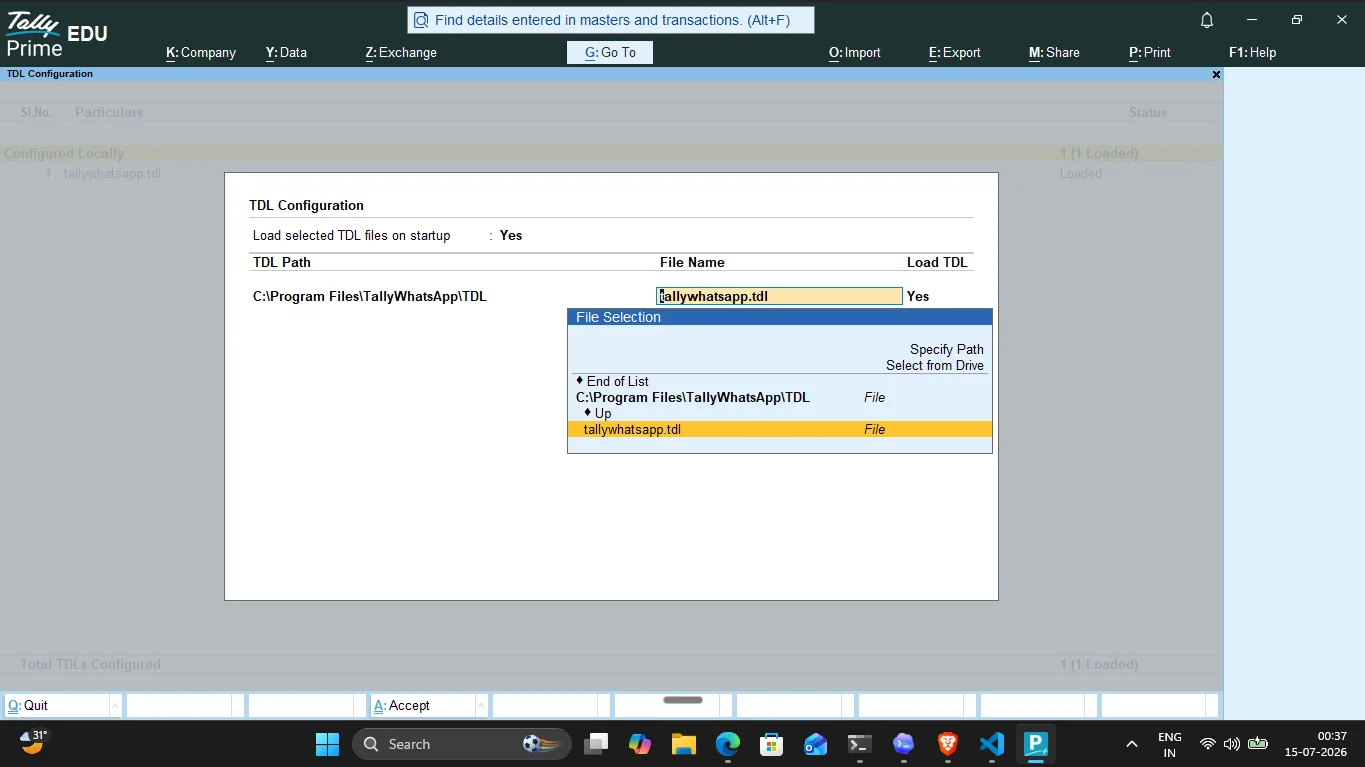The width and height of the screenshot is (1365, 767).
Task: Open Brave browser from the taskbar
Action: (947, 744)
